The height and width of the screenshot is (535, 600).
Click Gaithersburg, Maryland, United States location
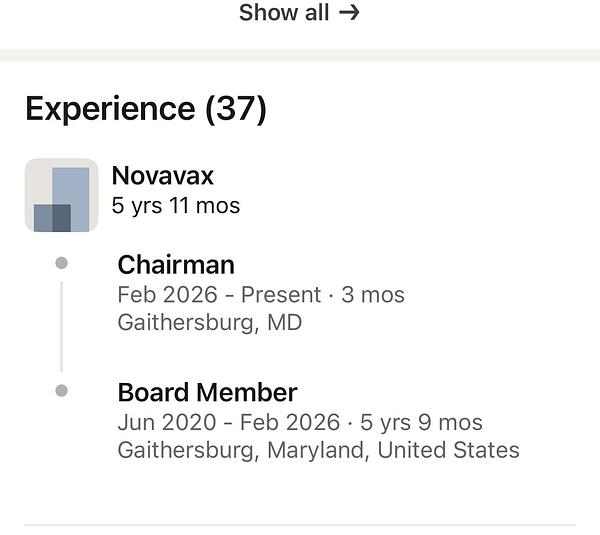318,450
